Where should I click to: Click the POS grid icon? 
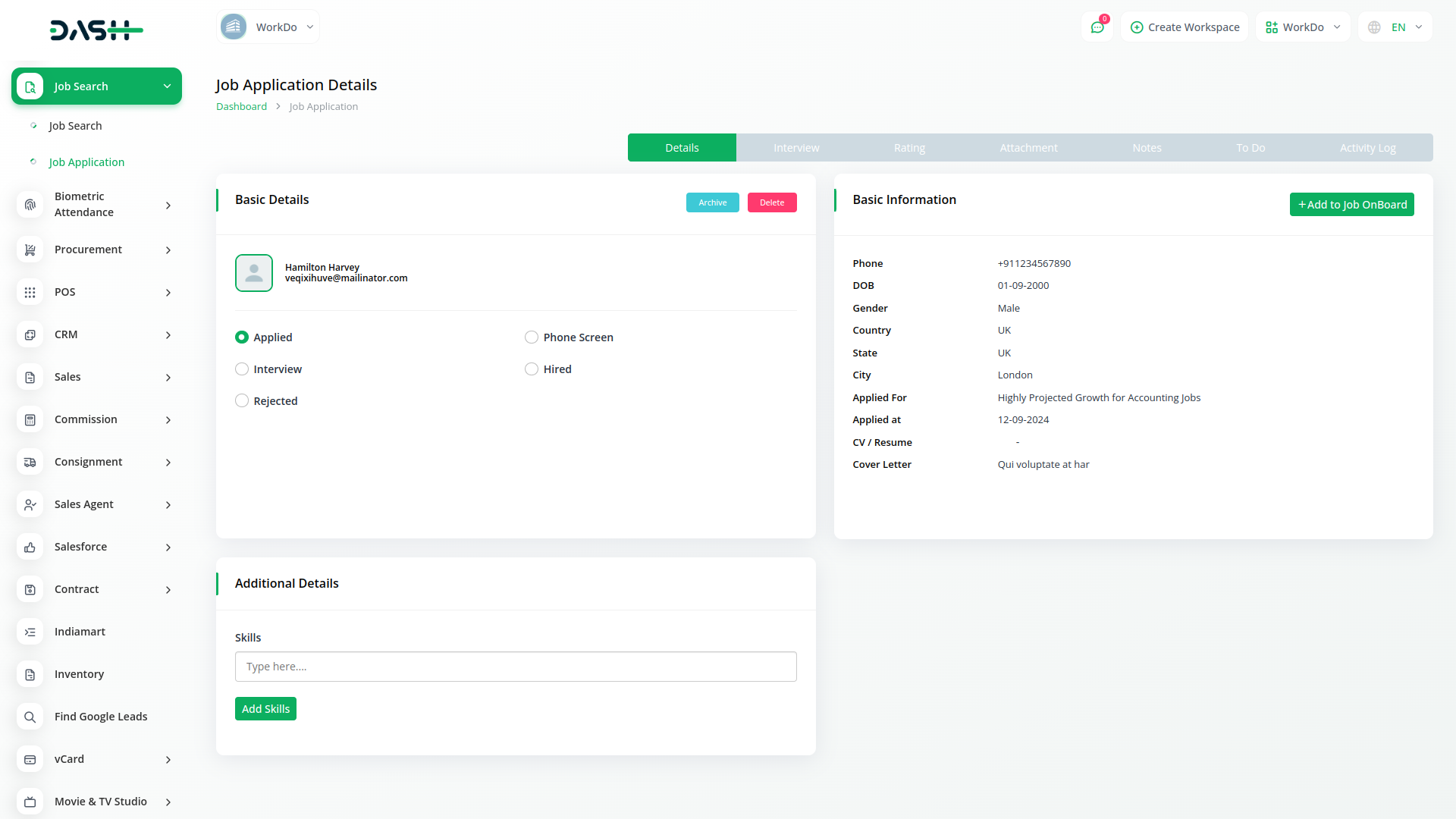tap(30, 292)
